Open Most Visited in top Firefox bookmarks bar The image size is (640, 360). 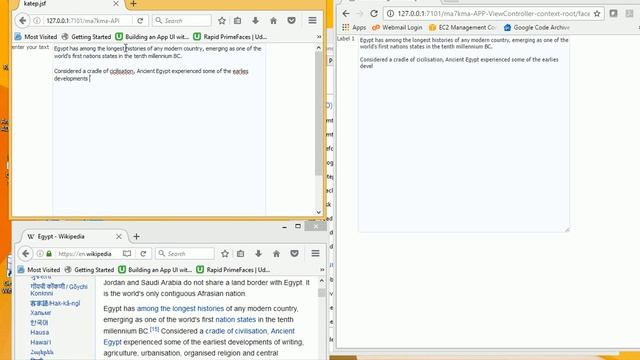36,37
